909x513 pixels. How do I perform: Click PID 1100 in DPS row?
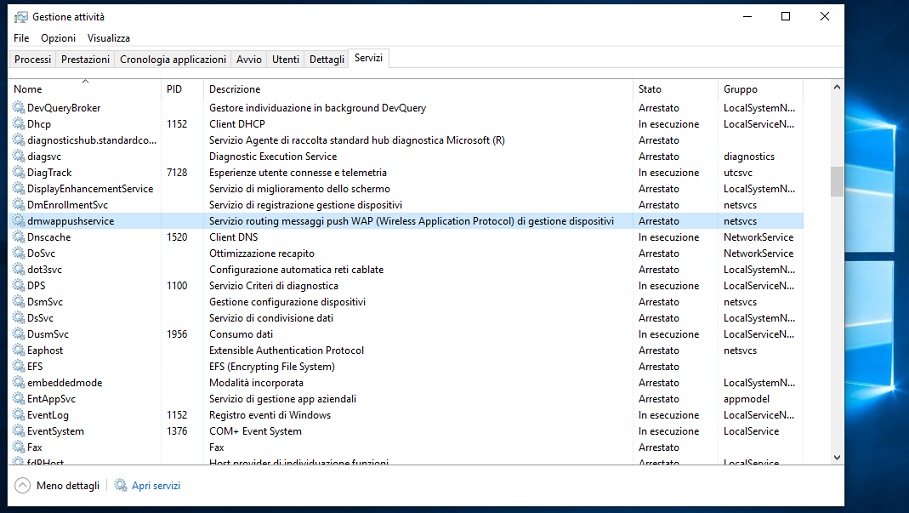pyautogui.click(x=177, y=286)
